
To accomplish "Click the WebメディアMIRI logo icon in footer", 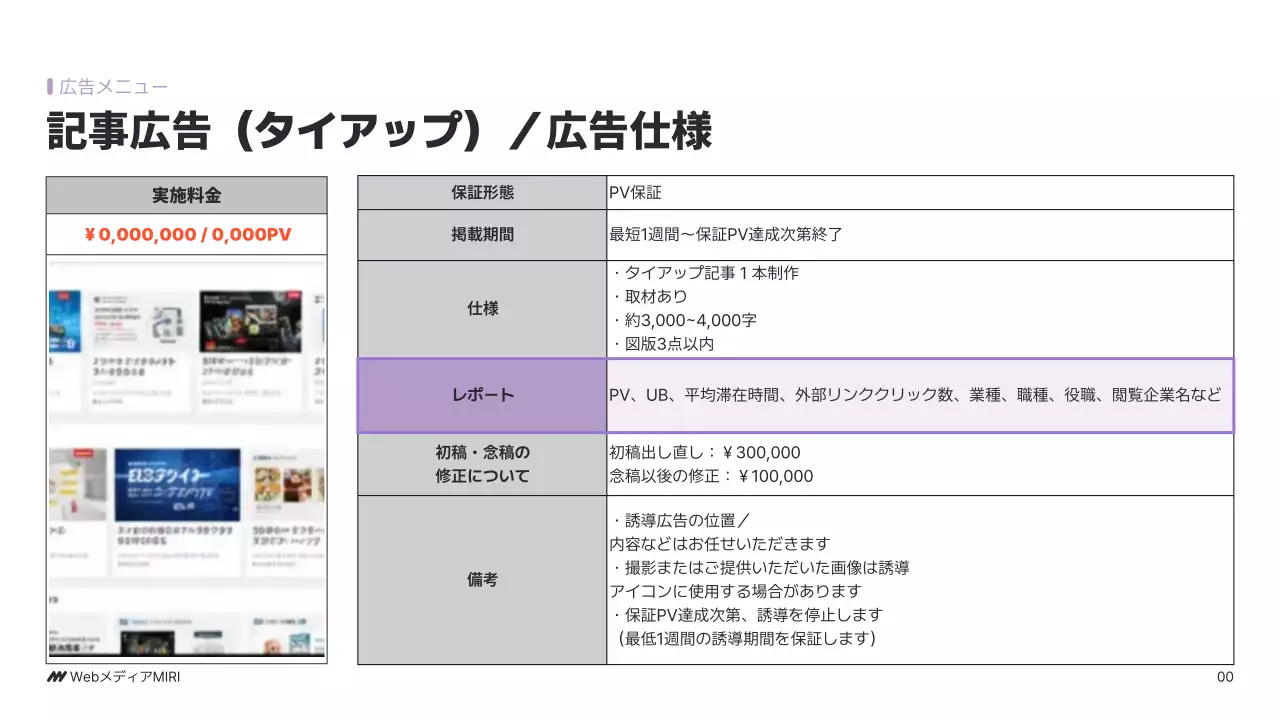I will coord(57,675).
